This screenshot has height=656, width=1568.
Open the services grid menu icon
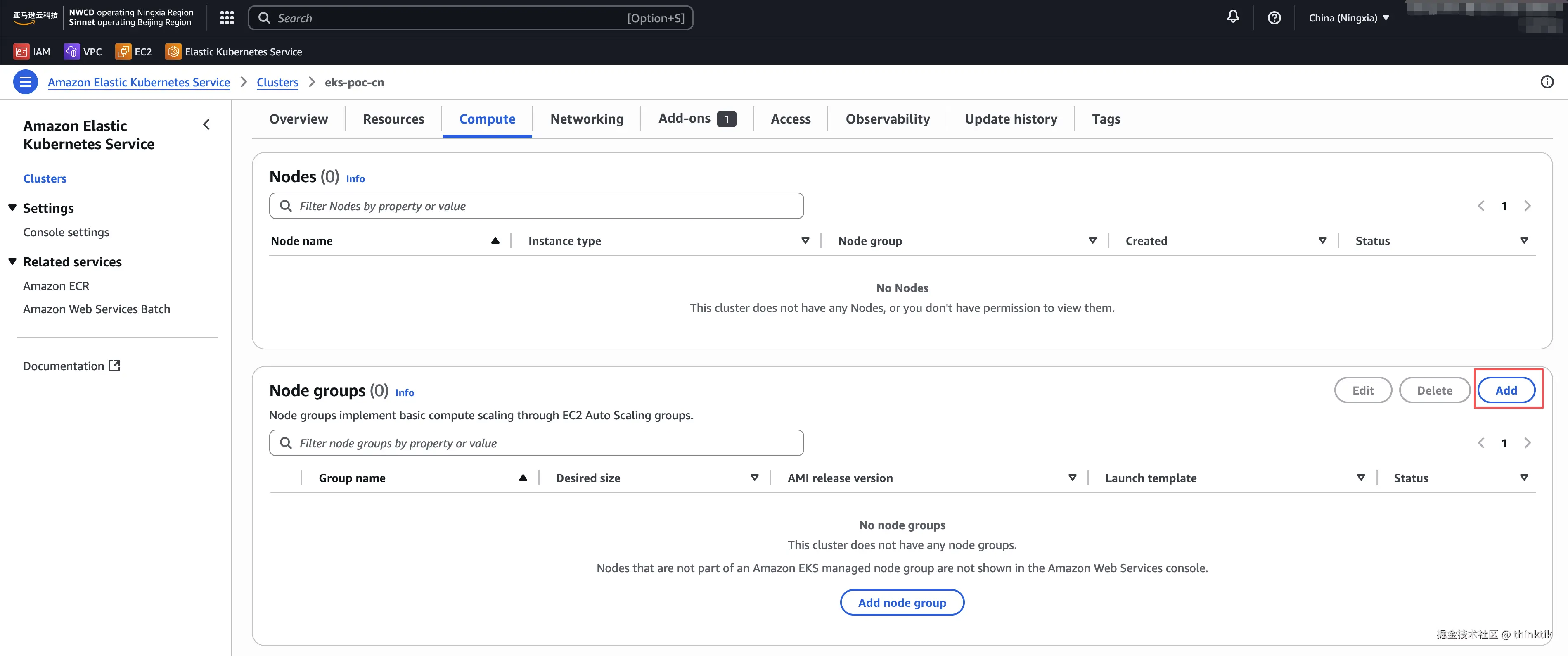(227, 18)
